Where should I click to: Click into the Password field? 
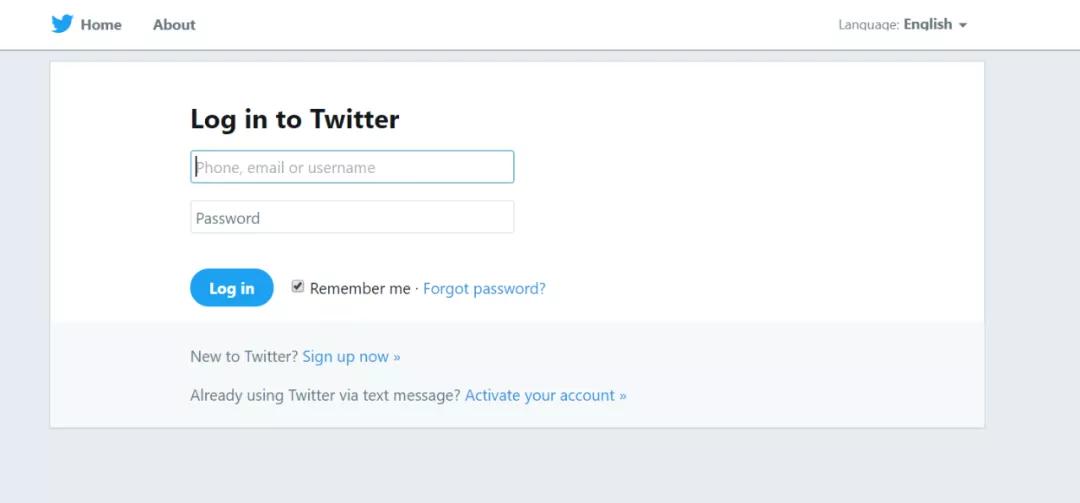click(352, 218)
